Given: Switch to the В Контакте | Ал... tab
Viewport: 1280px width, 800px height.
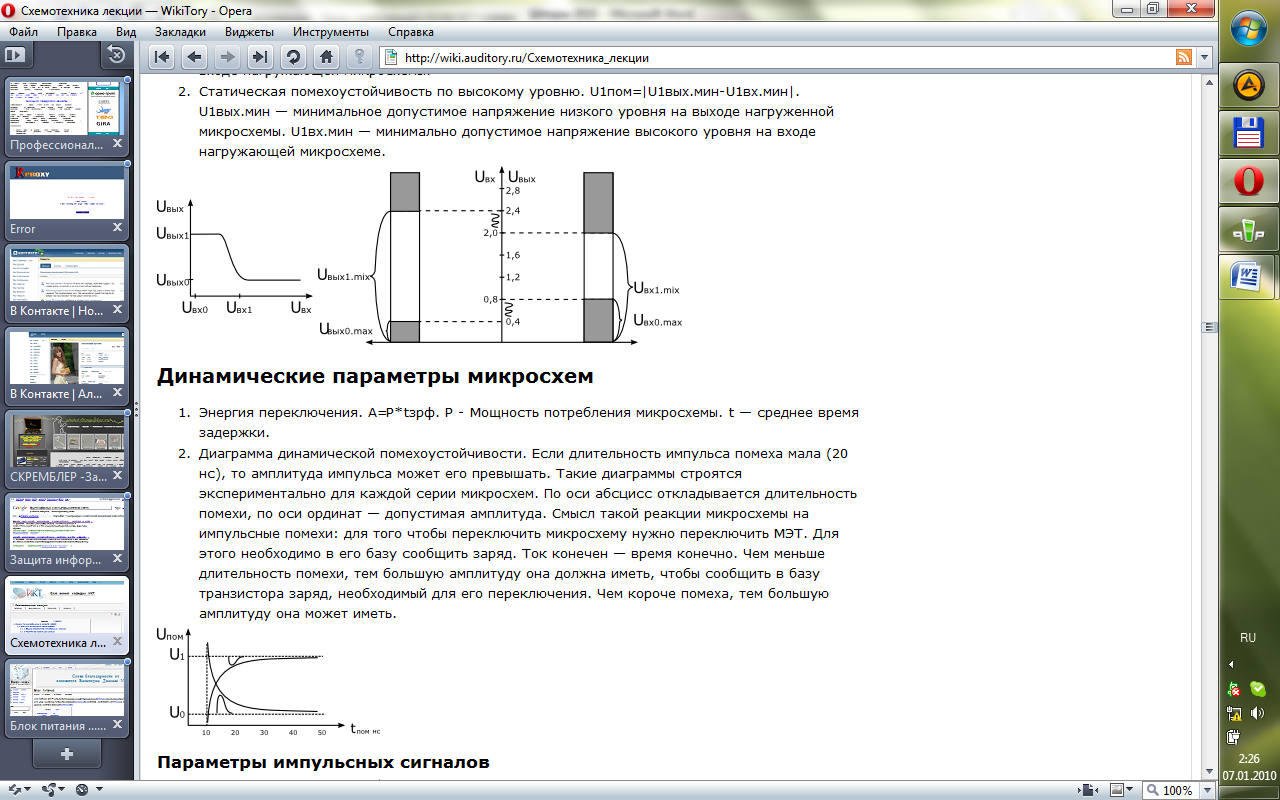Looking at the screenshot, I should point(66,365).
